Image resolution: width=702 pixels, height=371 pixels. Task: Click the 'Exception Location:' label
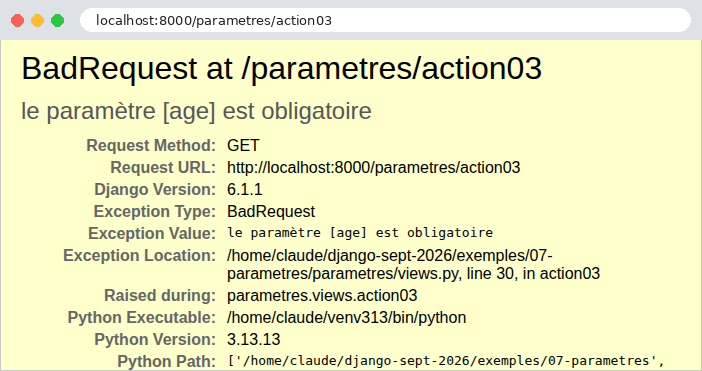coord(139,256)
